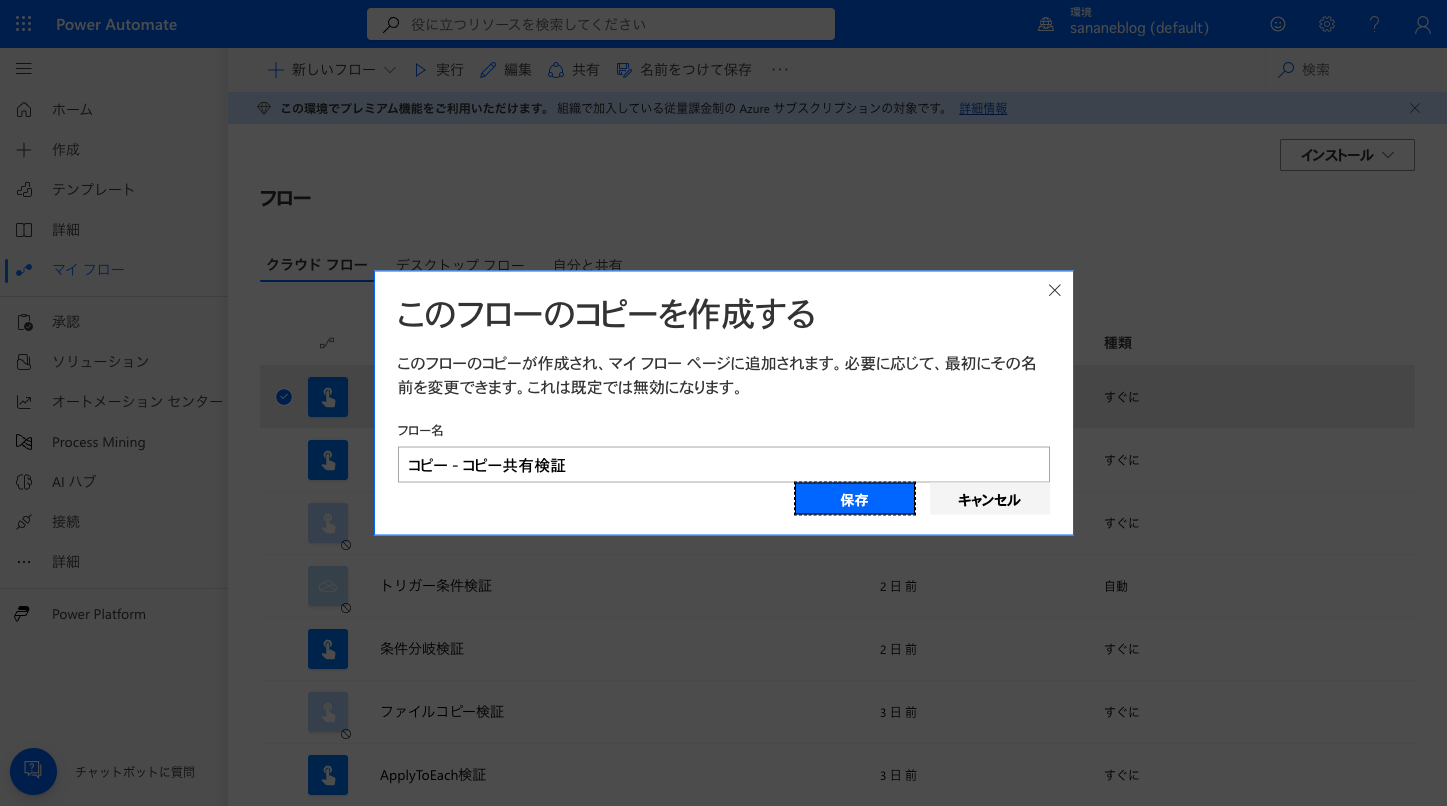Click the resource search box in header
Image resolution: width=1447 pixels, height=806 pixels.
[x=601, y=24]
